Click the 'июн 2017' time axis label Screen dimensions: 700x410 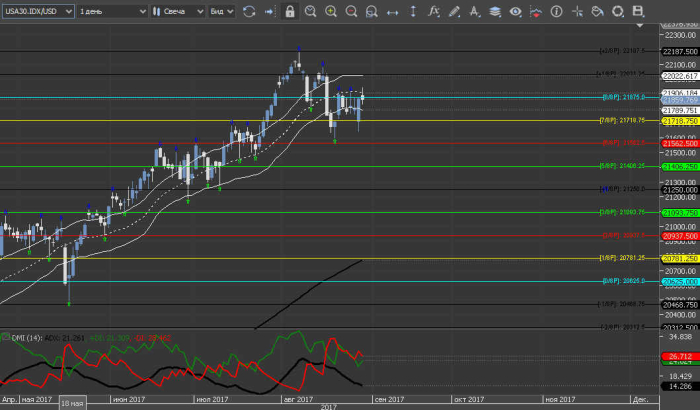pos(129,399)
